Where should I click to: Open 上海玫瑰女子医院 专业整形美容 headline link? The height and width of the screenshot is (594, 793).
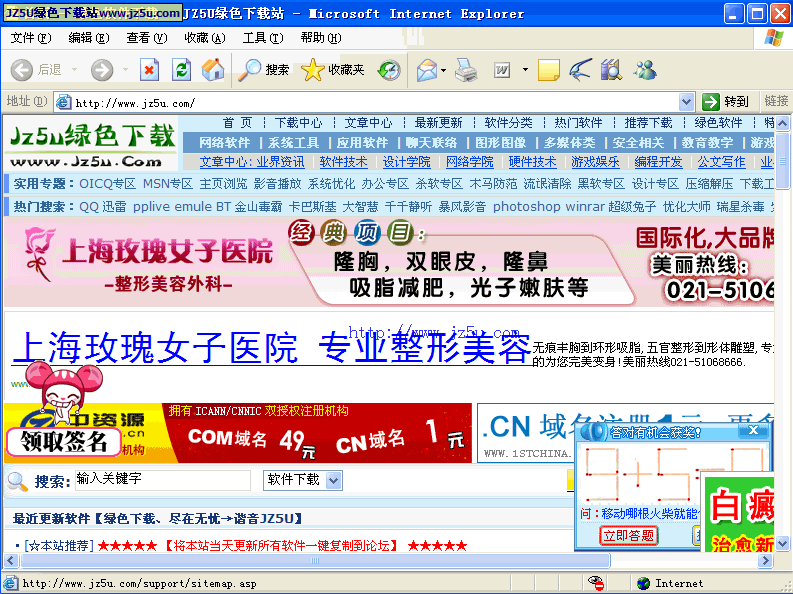(272, 348)
